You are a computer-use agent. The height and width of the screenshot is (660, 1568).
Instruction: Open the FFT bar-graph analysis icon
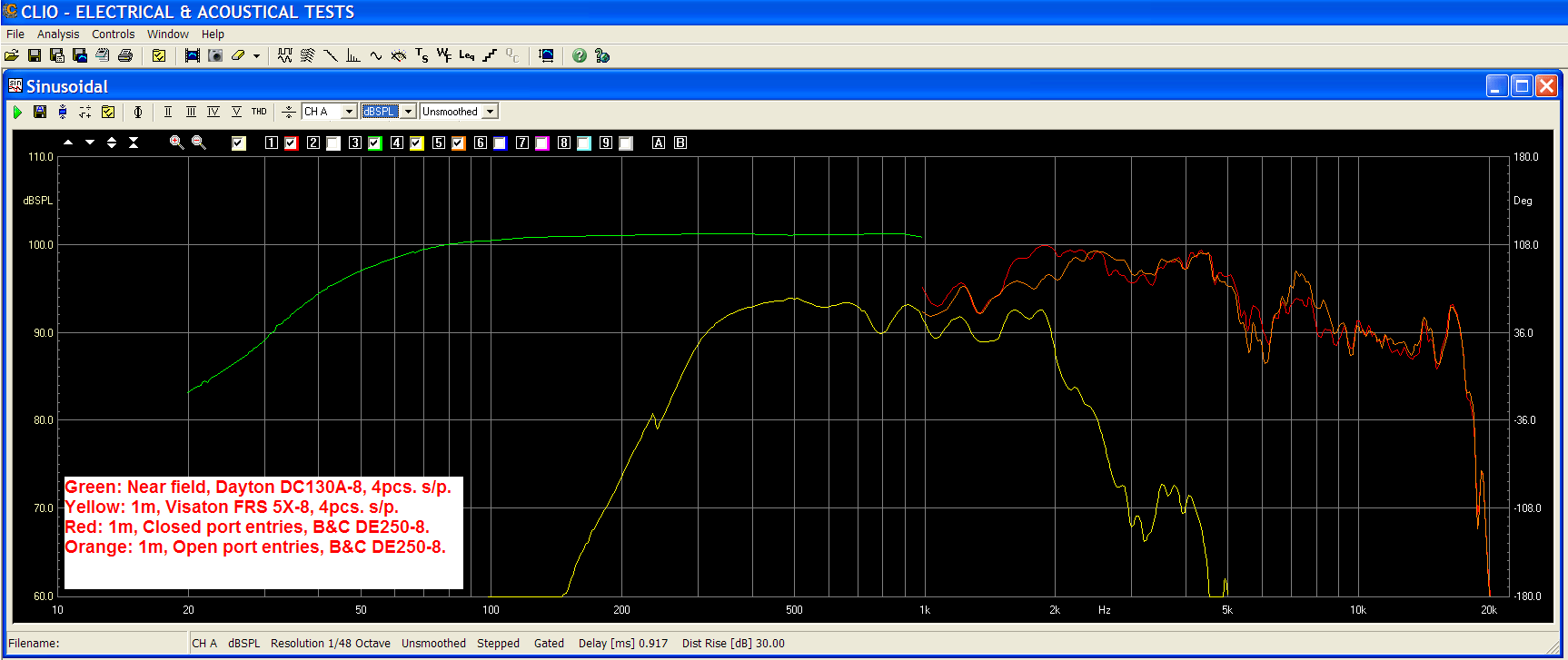click(x=353, y=55)
